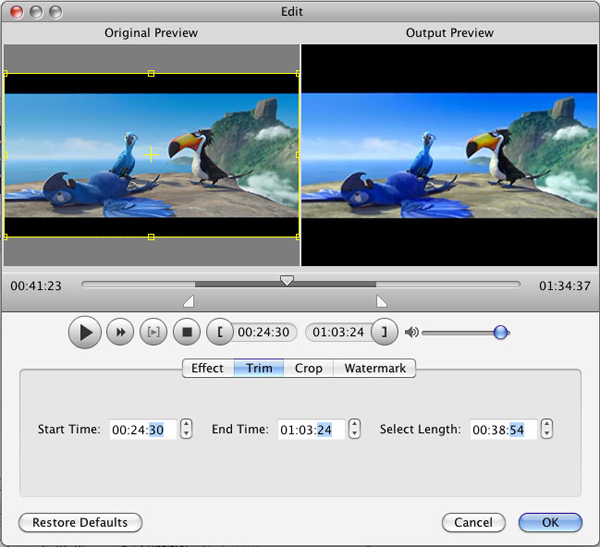
Task: Click the fast forward button
Action: (x=120, y=332)
